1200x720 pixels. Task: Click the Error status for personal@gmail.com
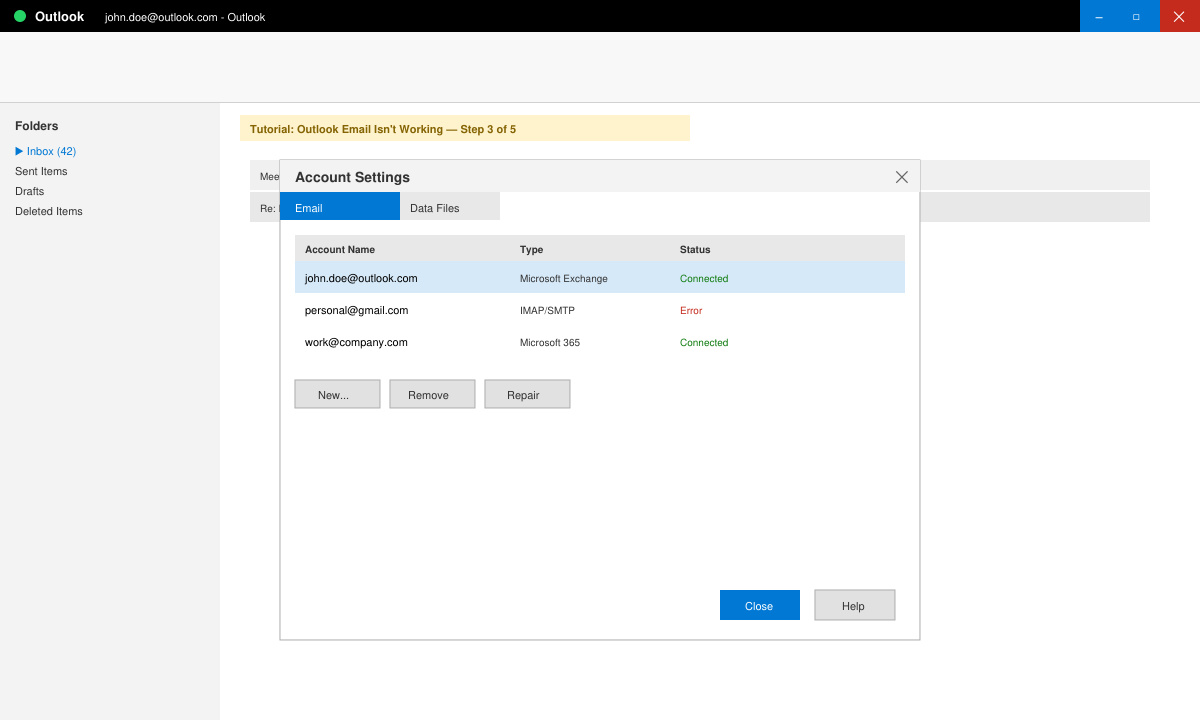pyautogui.click(x=691, y=310)
